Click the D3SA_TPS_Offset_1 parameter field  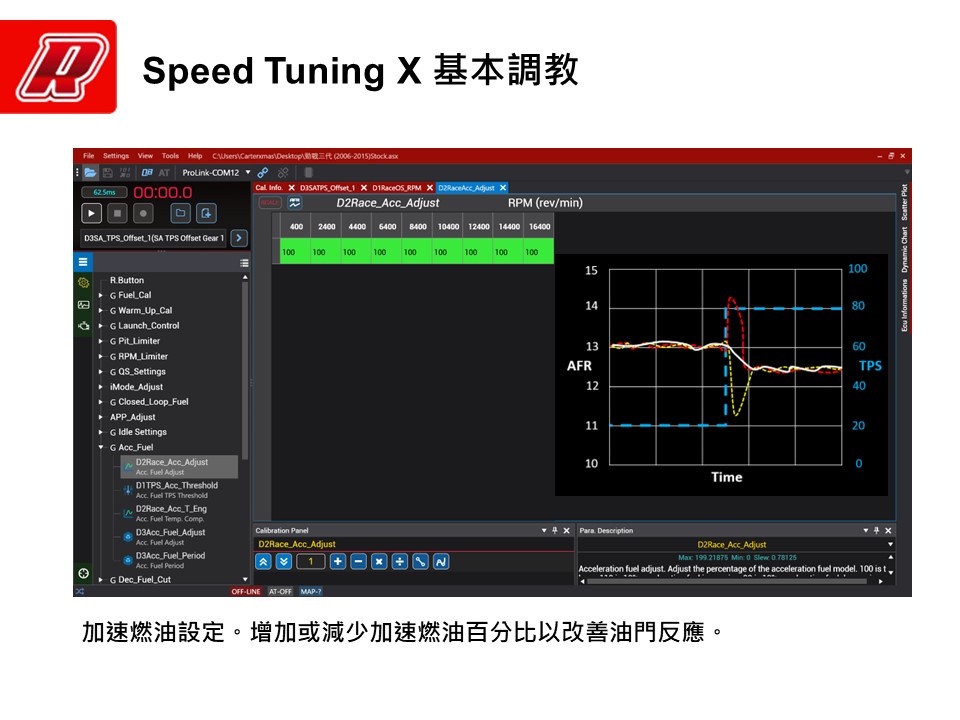[154, 238]
